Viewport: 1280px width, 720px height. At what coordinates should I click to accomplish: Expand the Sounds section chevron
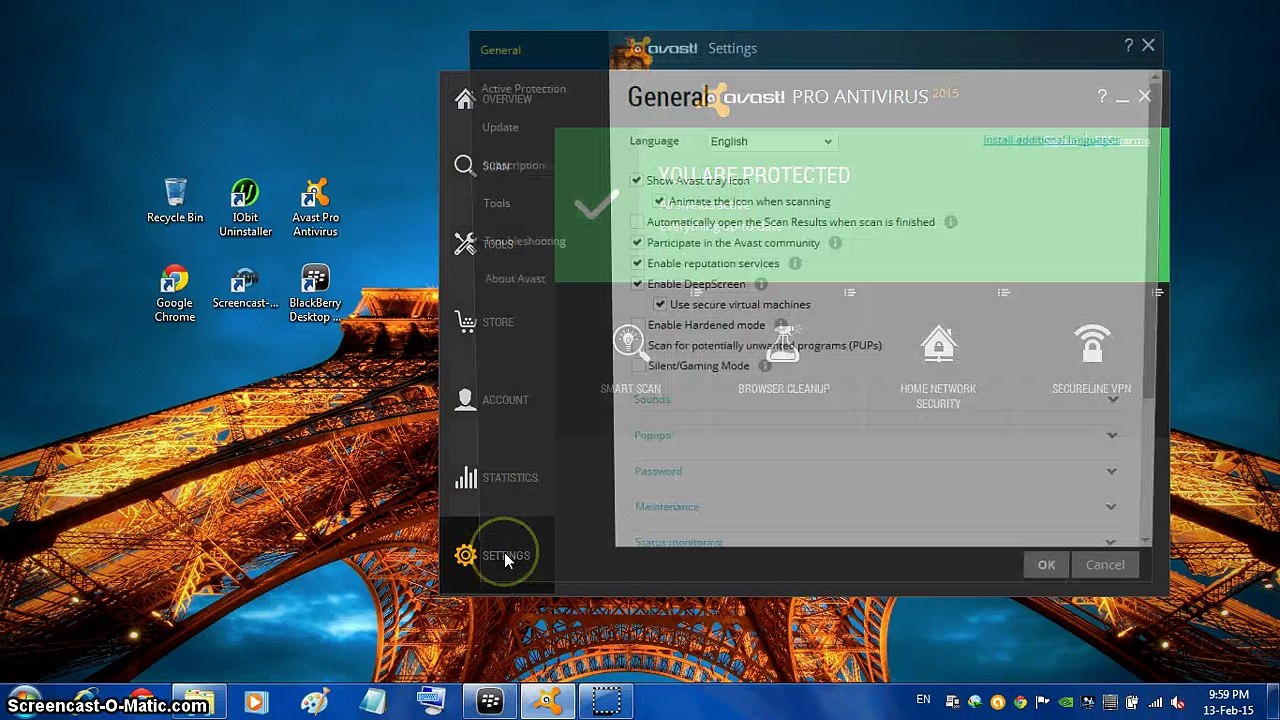pos(1113,399)
